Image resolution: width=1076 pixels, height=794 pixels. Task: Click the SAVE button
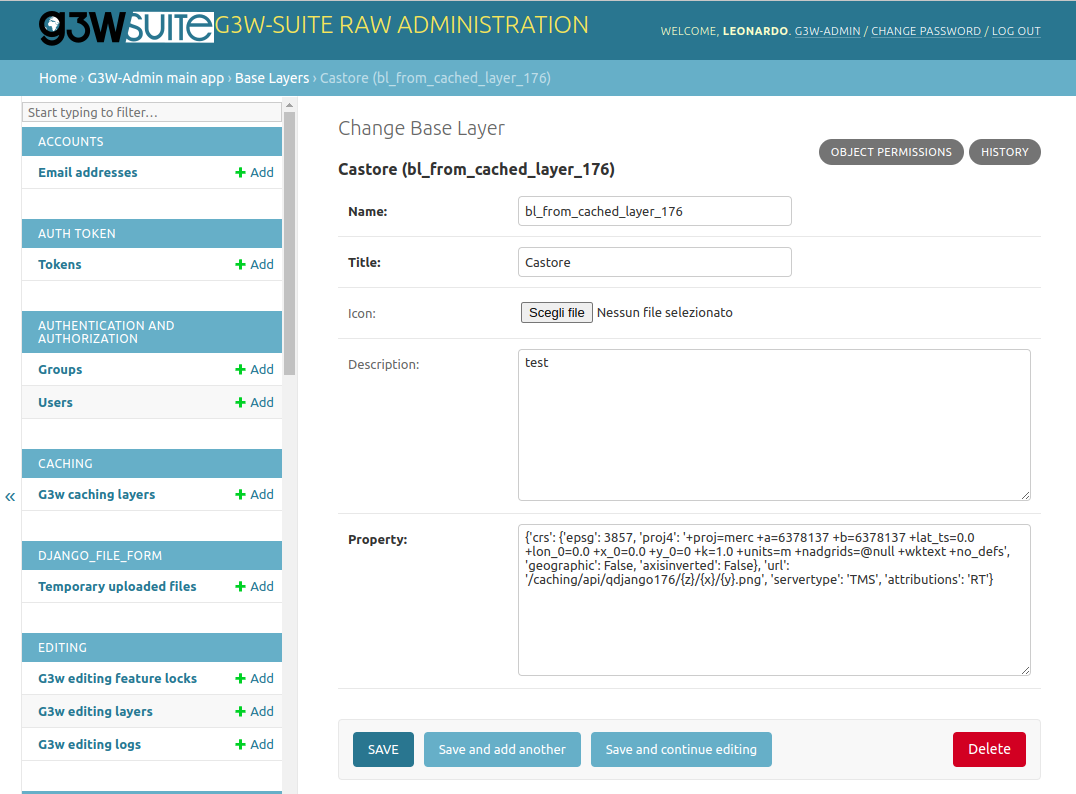coord(383,749)
